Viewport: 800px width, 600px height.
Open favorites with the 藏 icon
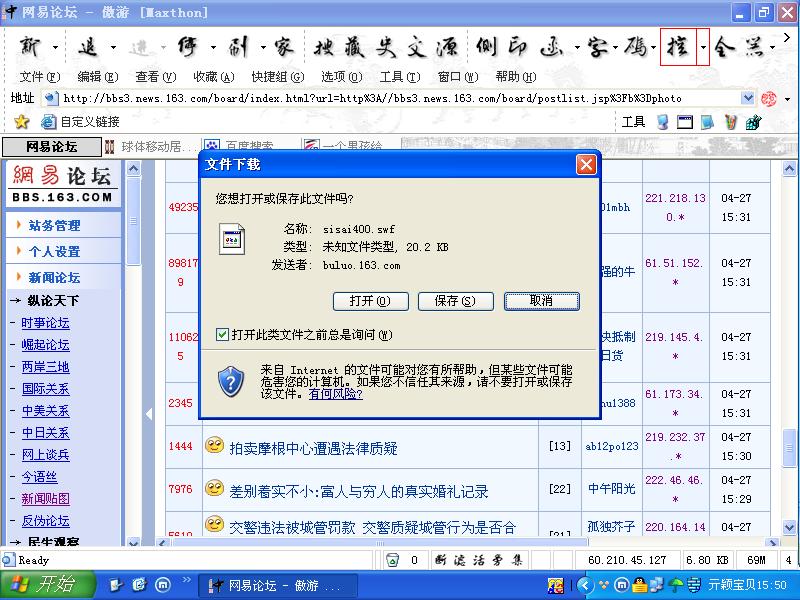(355, 47)
